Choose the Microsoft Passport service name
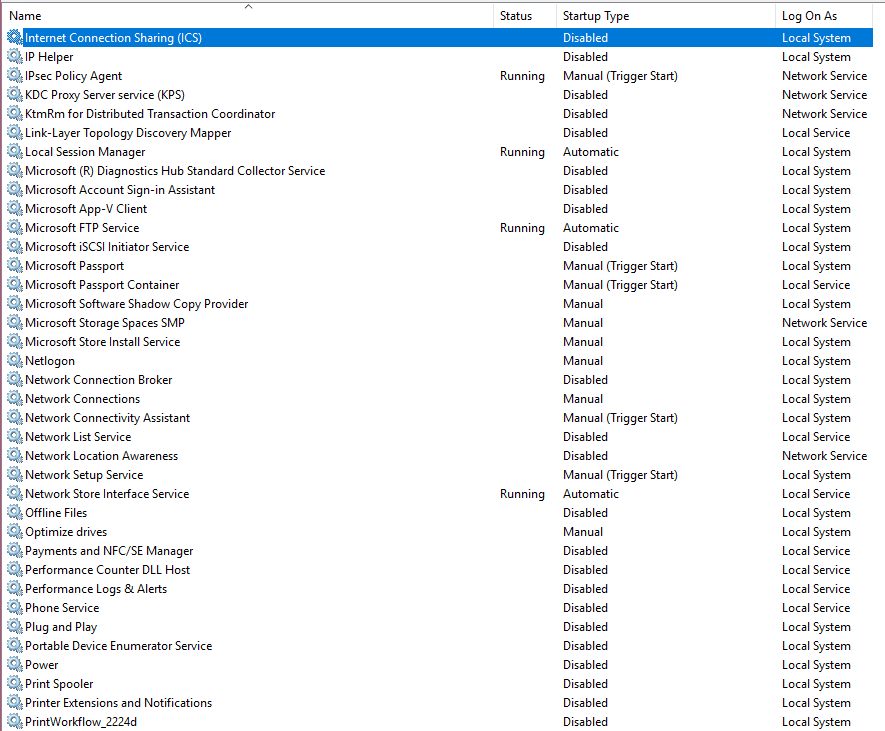Viewport: 885px width, 731px height. pyautogui.click(x=75, y=266)
